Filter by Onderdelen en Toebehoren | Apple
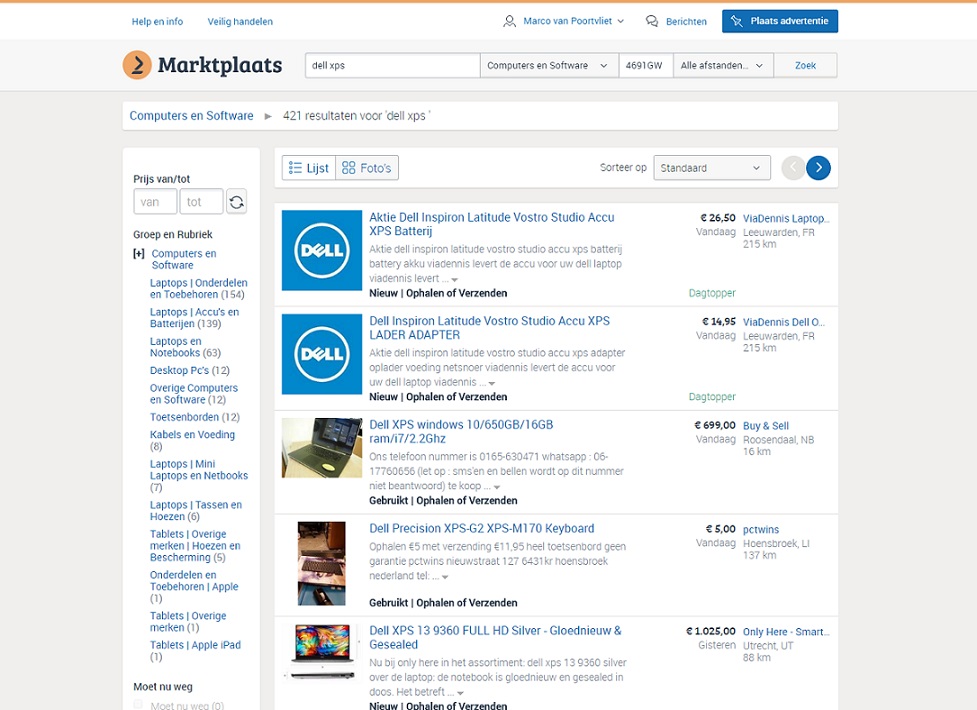Screen dimensions: 977x710 (x=194, y=587)
